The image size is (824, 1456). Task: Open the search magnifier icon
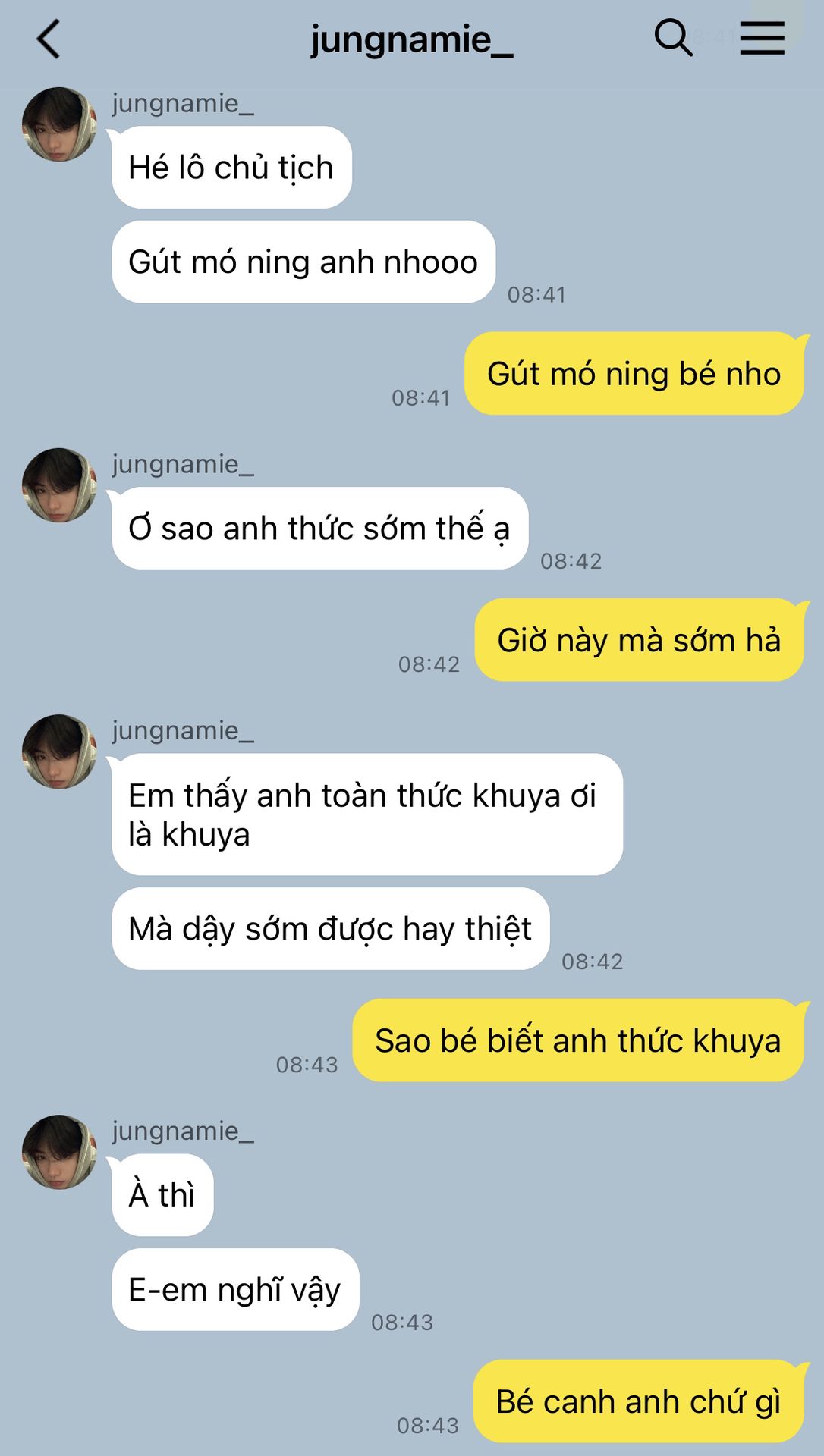click(x=673, y=37)
